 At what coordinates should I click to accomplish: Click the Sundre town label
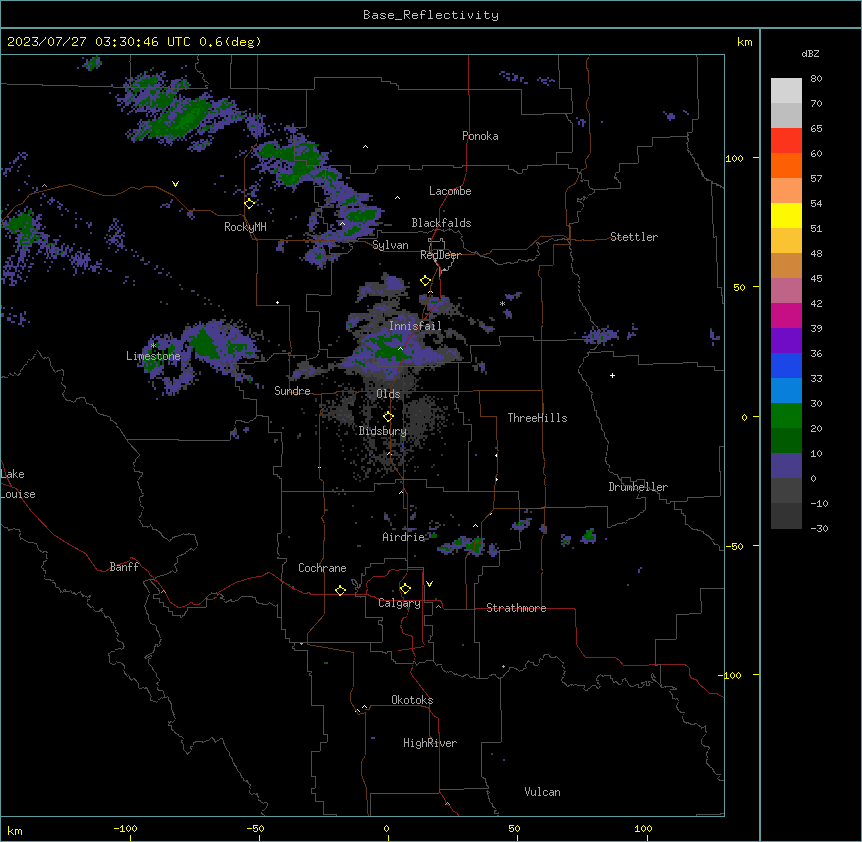pyautogui.click(x=292, y=391)
